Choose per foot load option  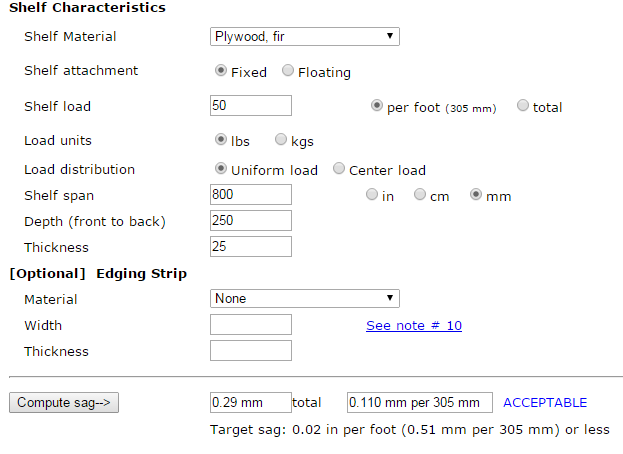click(x=377, y=106)
